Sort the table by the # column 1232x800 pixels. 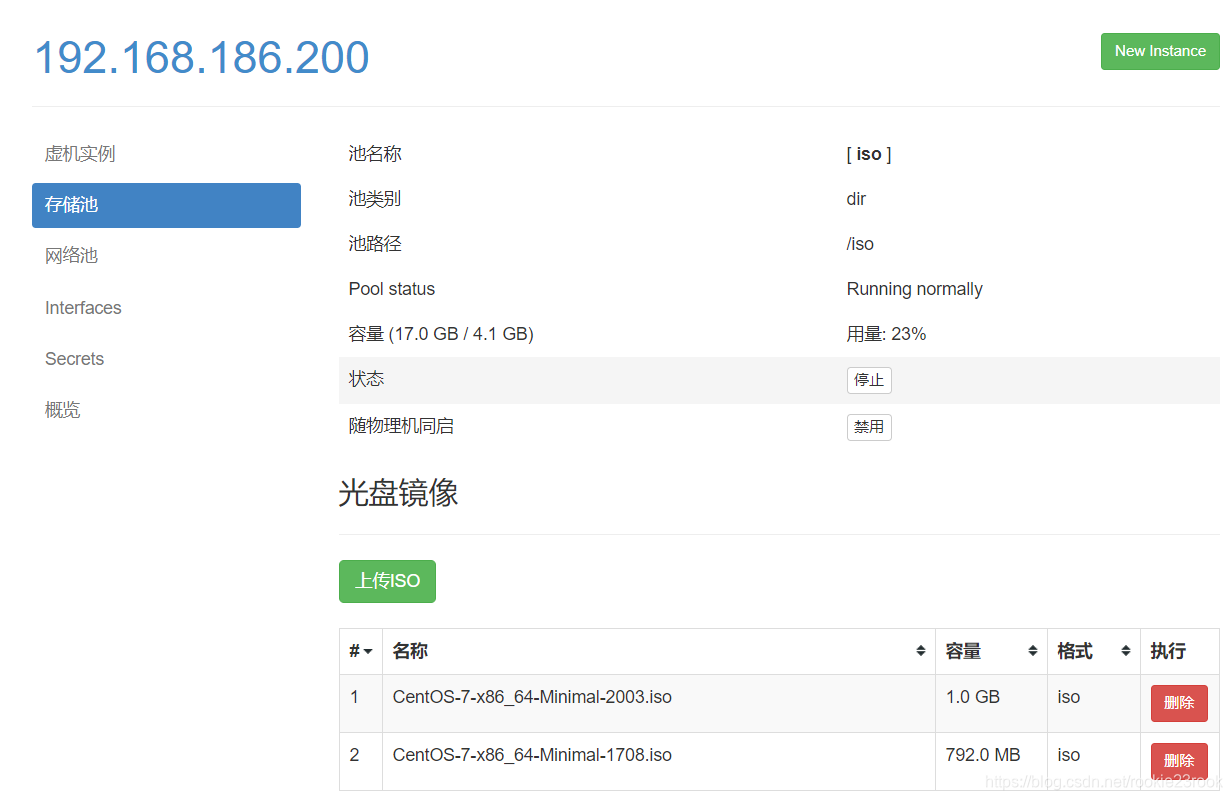pyautogui.click(x=360, y=651)
